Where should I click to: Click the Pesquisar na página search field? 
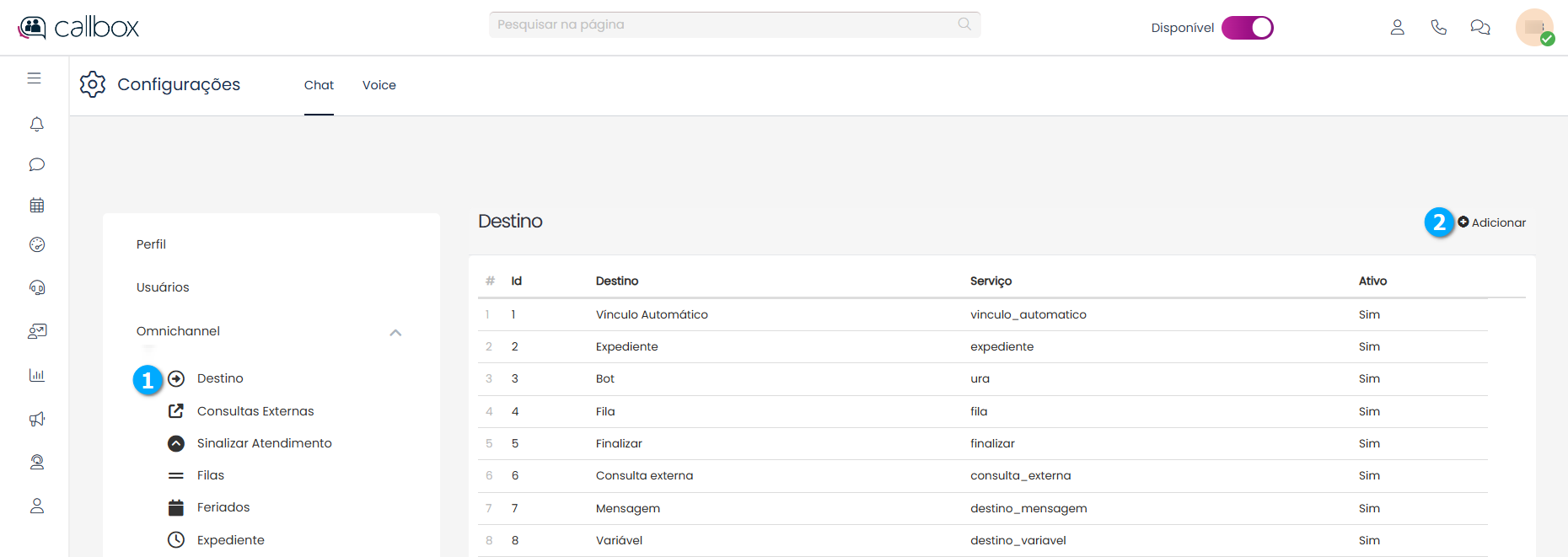coord(725,24)
